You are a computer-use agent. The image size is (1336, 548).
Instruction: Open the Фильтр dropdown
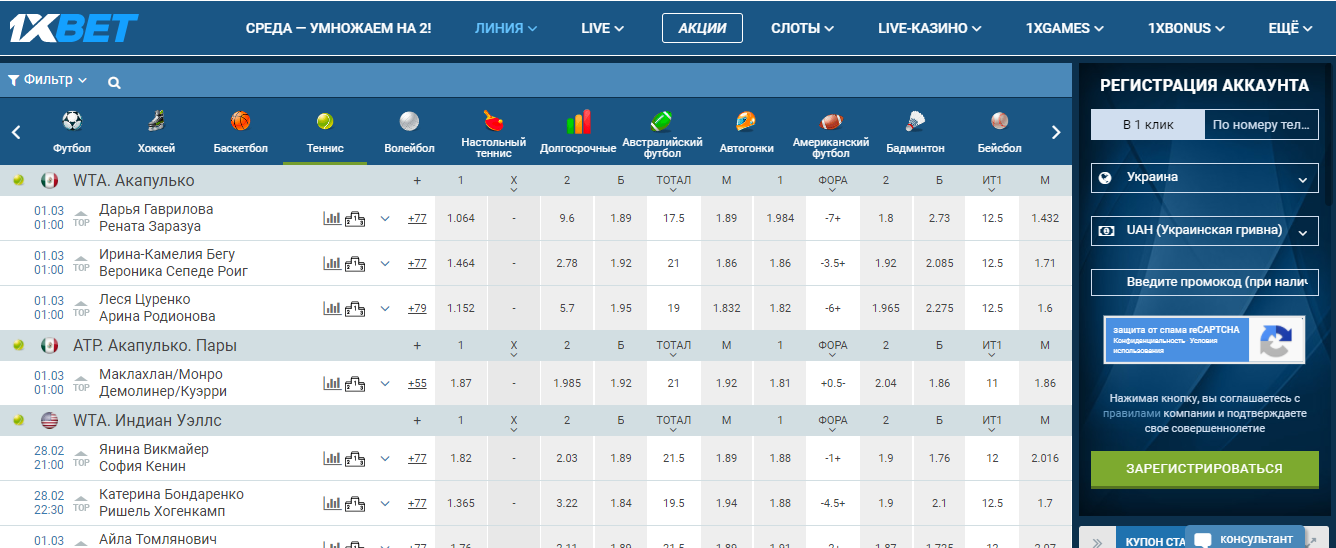[47, 80]
